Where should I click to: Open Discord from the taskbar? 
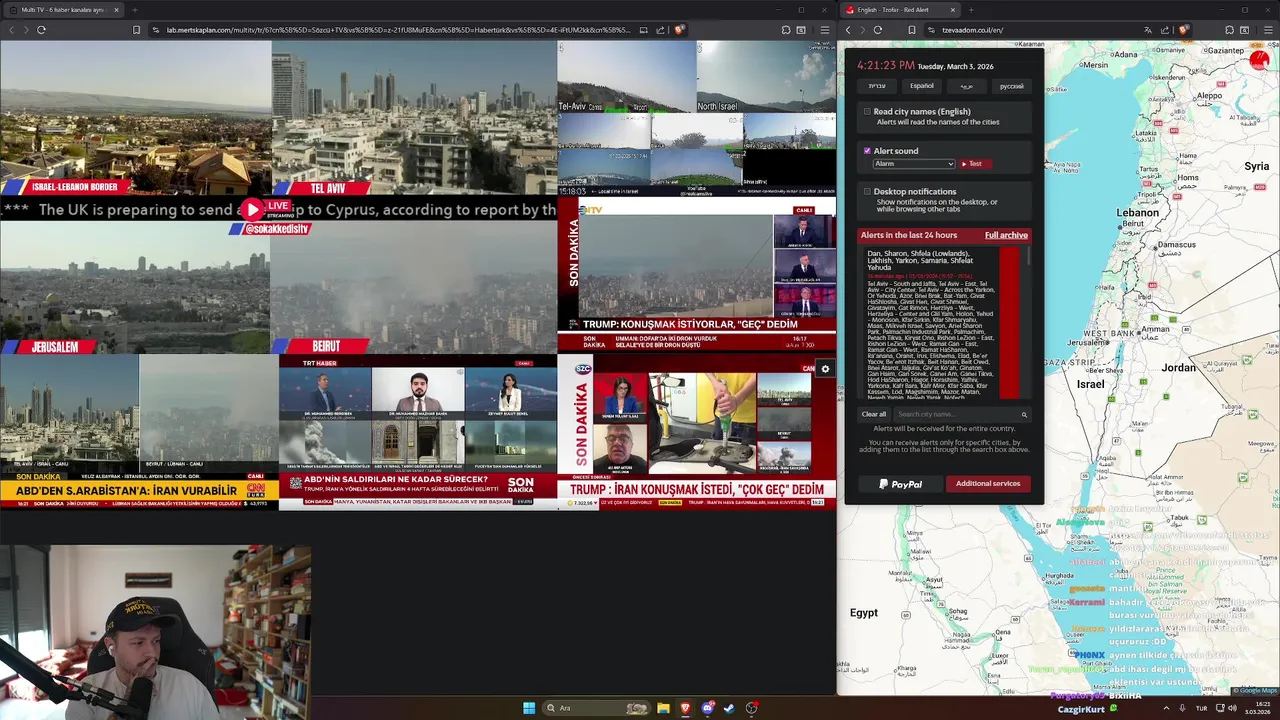[x=708, y=708]
